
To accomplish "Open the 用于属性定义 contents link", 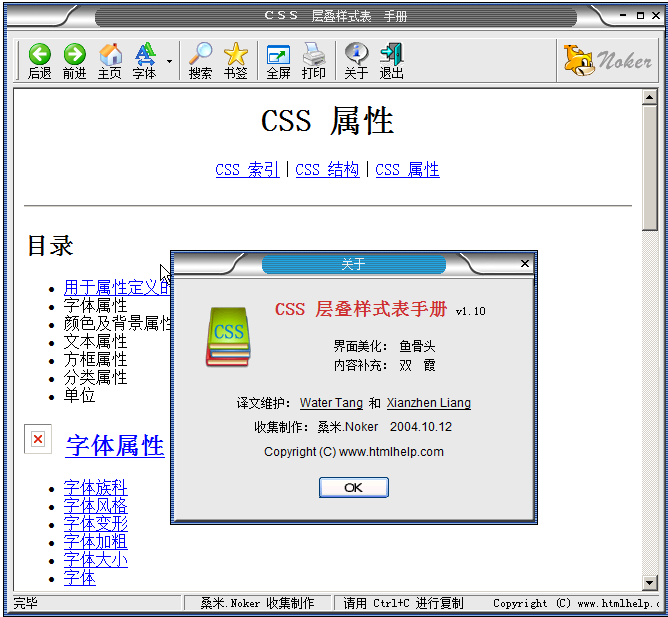I will [x=117, y=287].
